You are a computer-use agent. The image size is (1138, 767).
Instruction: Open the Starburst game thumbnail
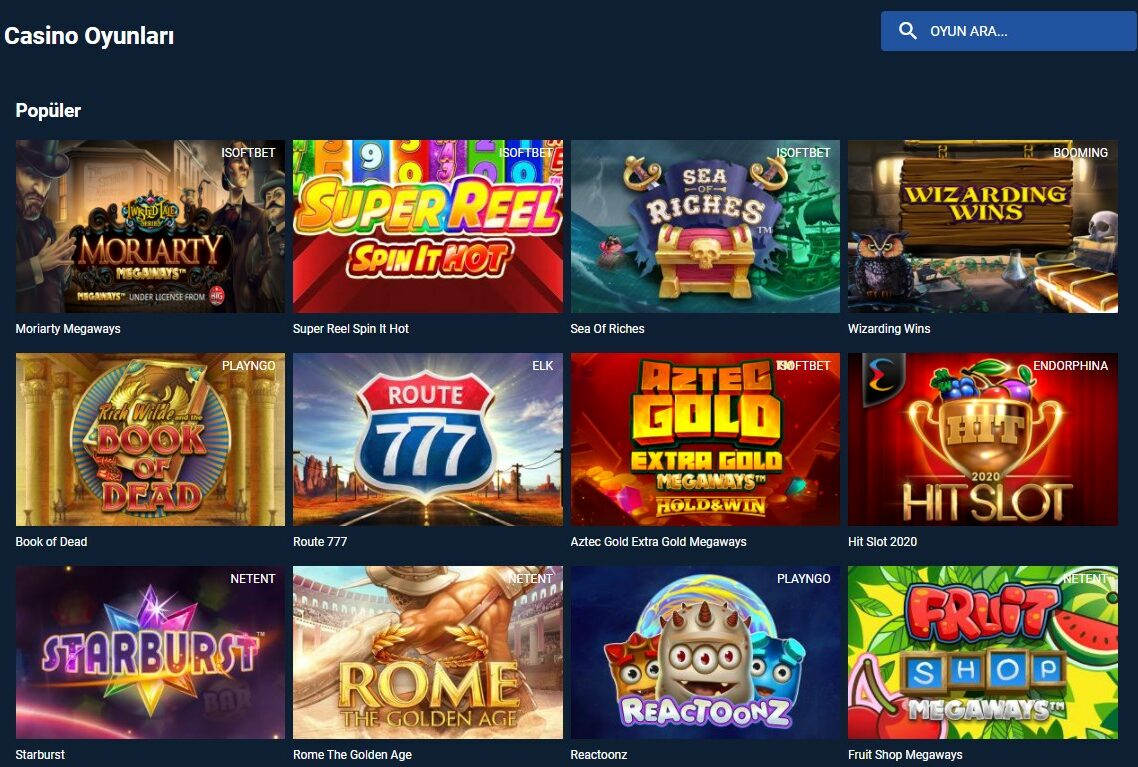click(x=150, y=652)
